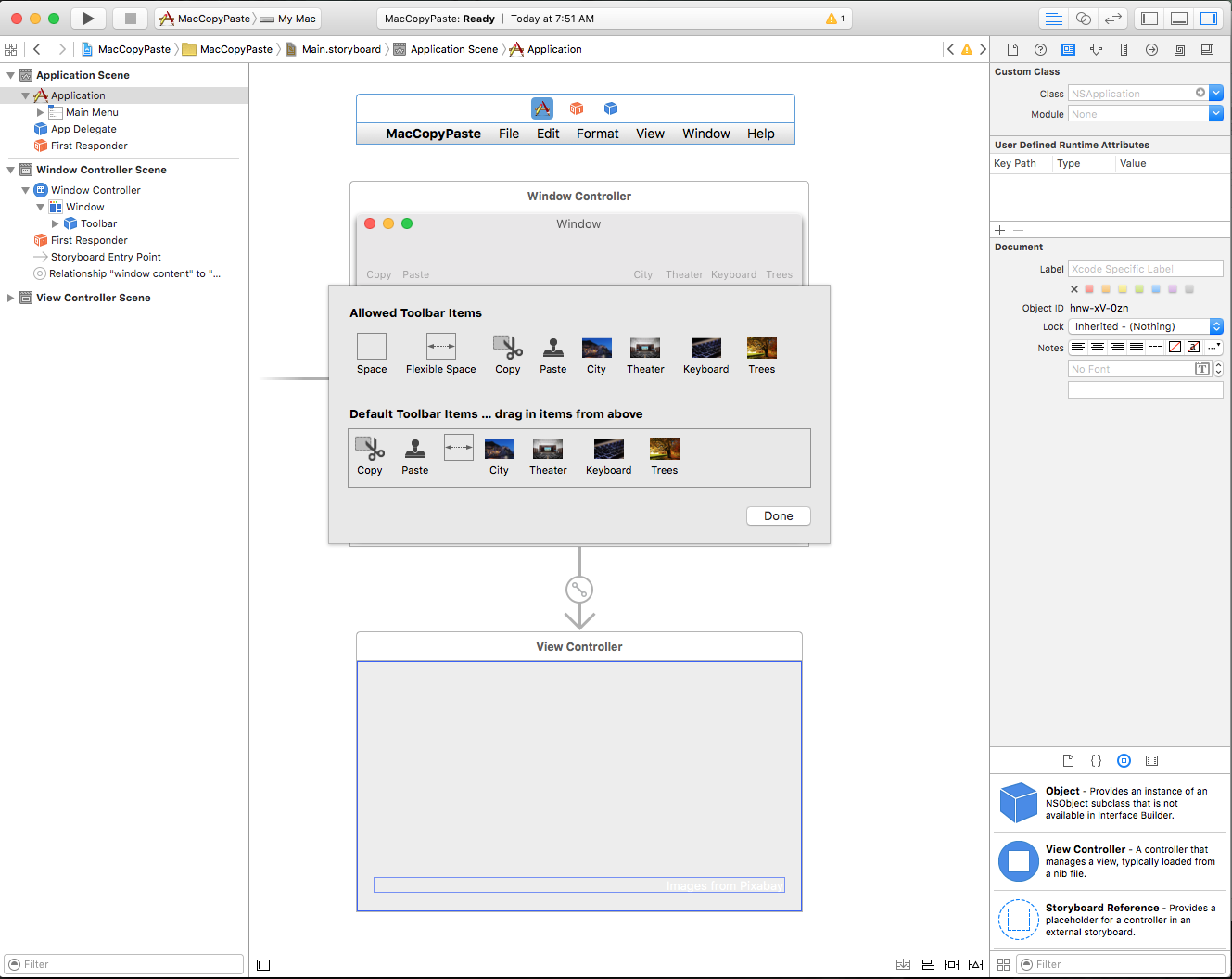Select the Application icon in the scene dock

coord(542,108)
